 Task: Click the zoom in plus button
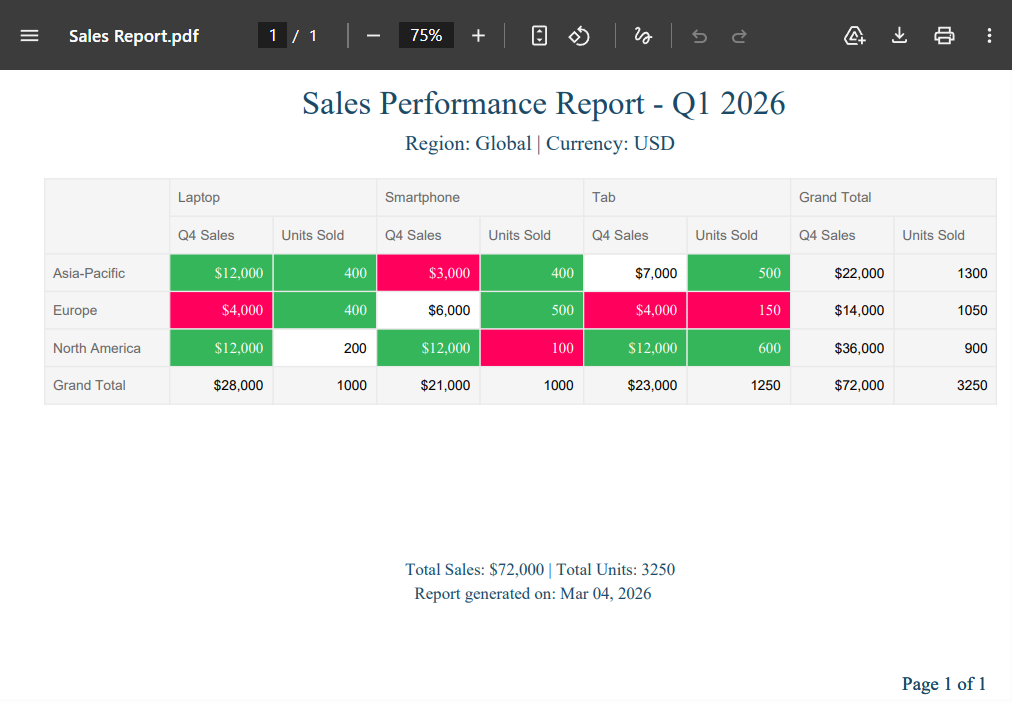(x=478, y=35)
